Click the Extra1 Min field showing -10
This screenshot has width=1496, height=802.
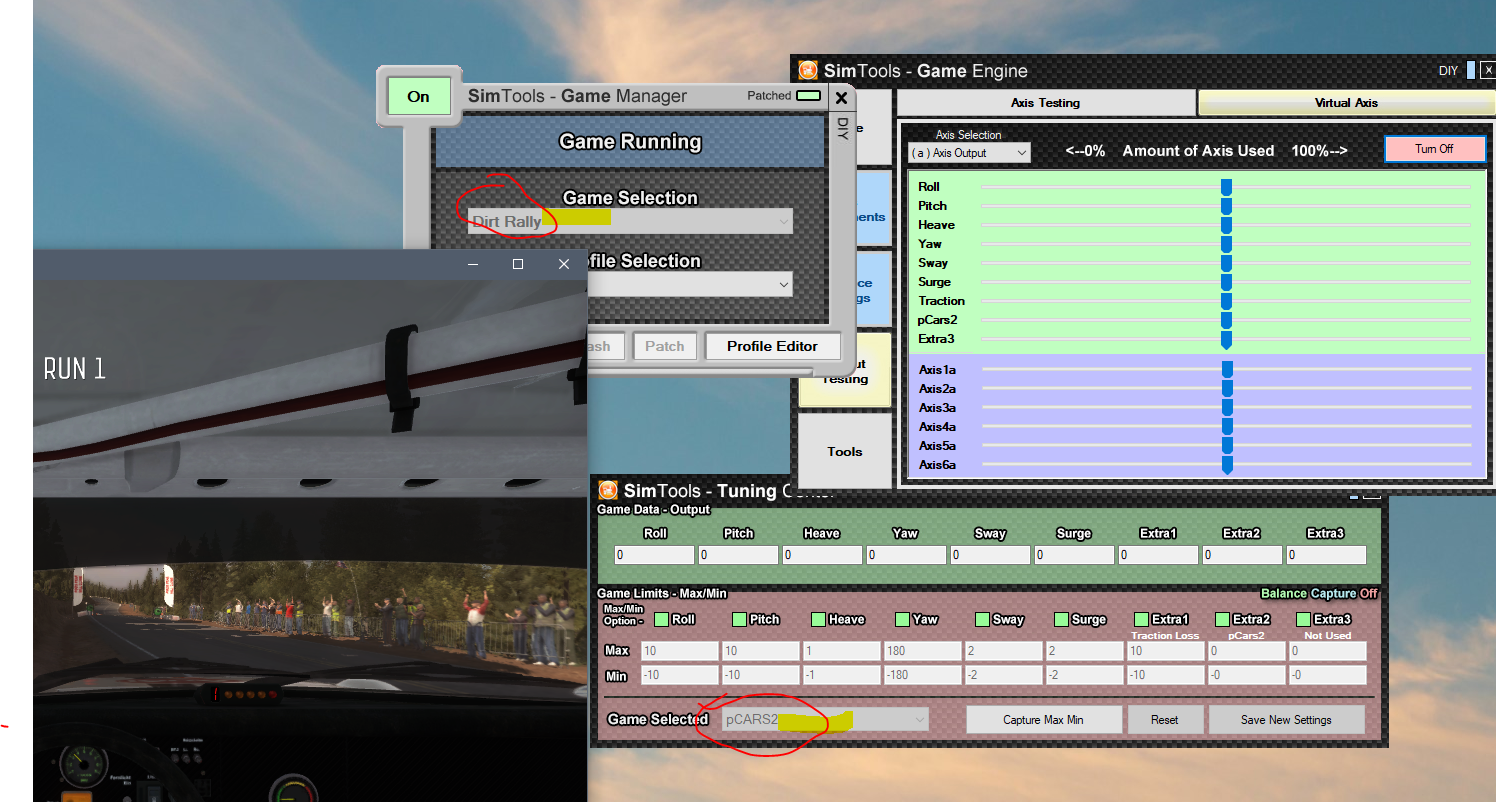(1165, 675)
